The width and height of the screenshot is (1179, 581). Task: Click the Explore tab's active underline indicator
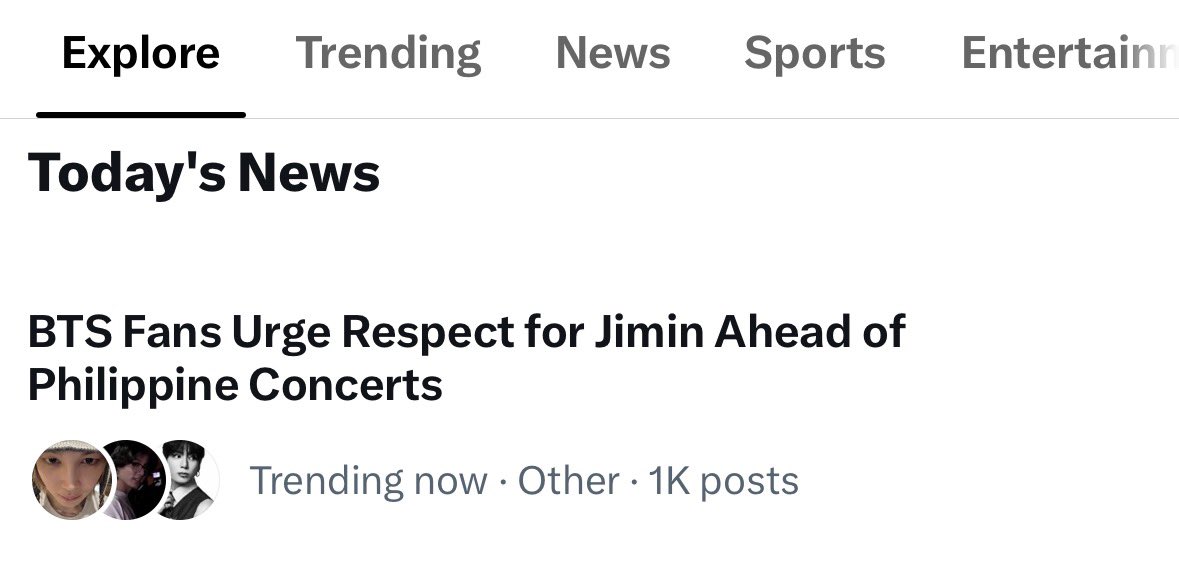141,115
